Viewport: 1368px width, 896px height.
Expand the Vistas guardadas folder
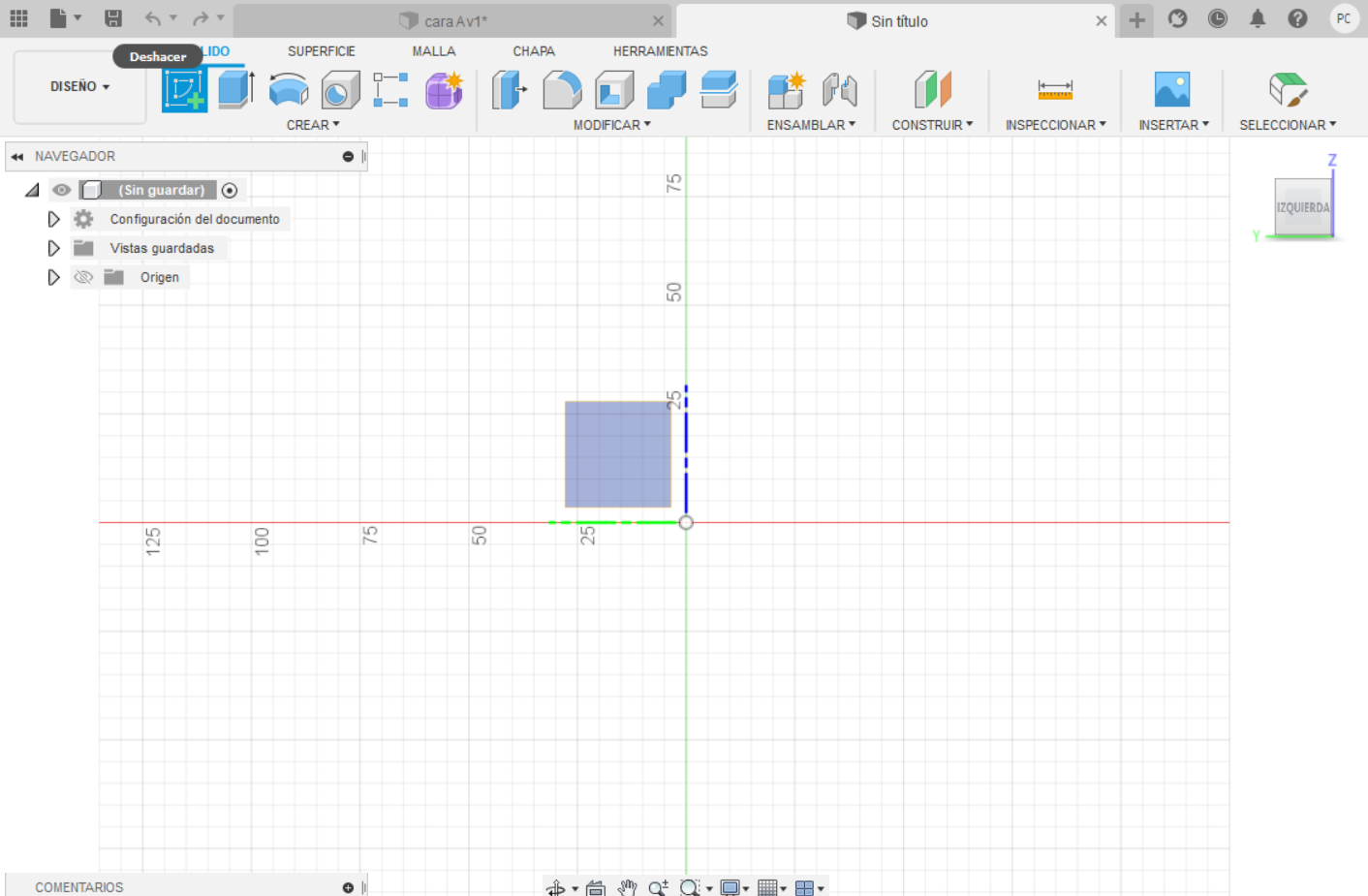pos(53,248)
